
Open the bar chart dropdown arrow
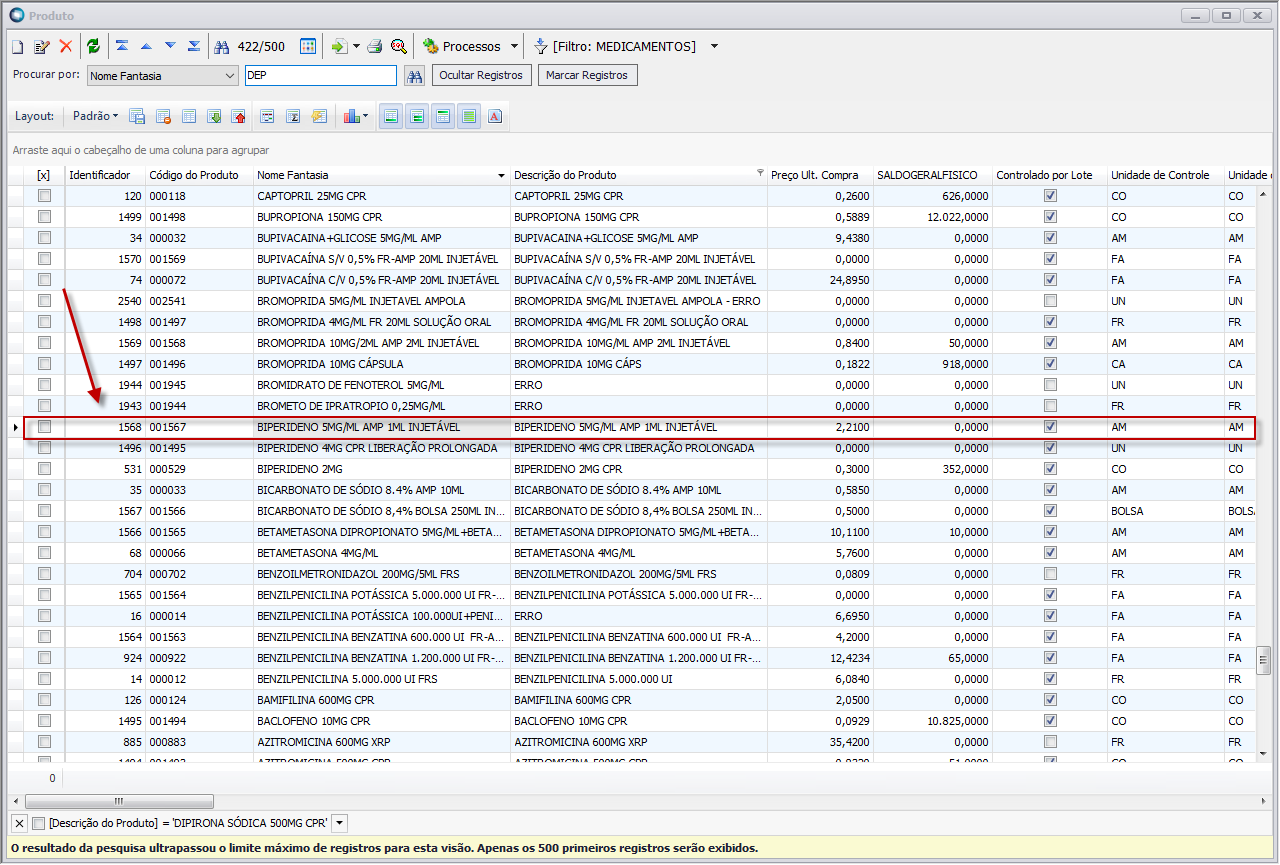[x=365, y=116]
